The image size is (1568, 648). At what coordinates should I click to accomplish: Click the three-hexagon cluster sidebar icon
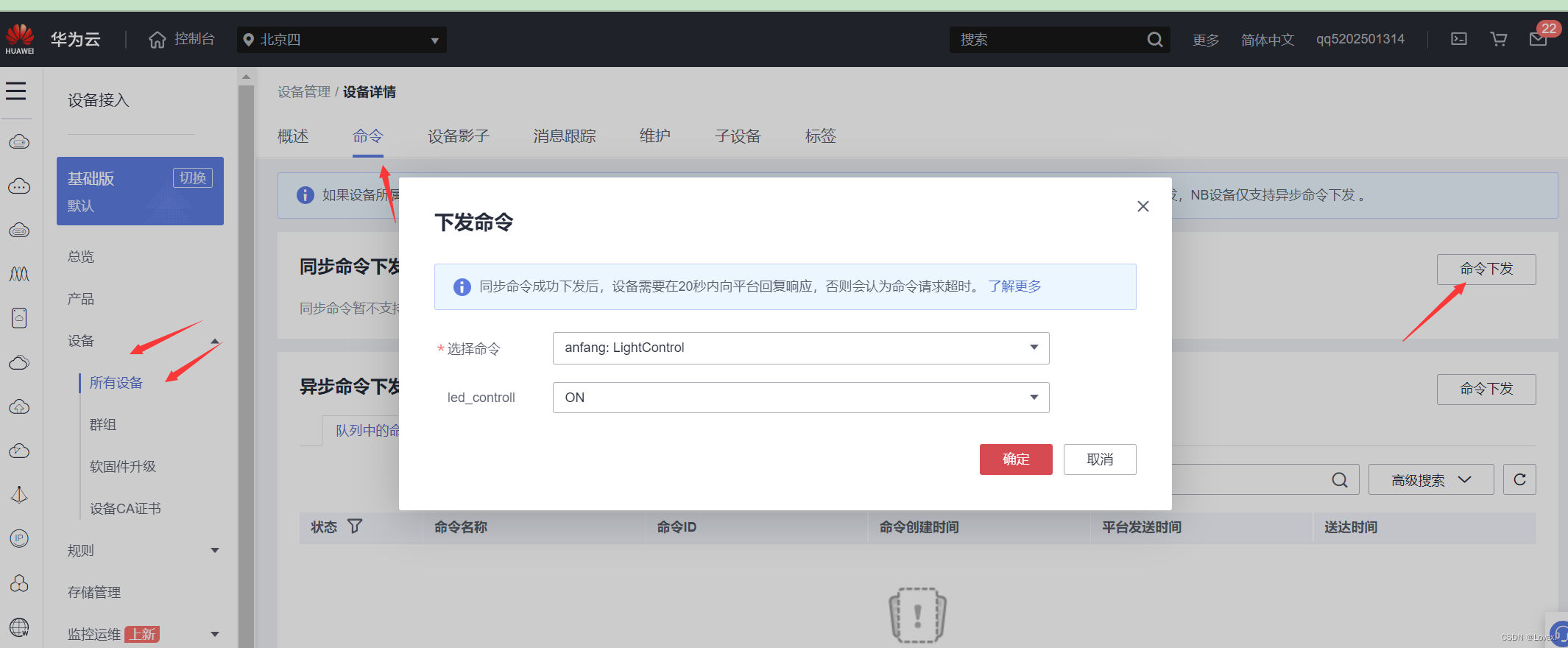coord(19,583)
